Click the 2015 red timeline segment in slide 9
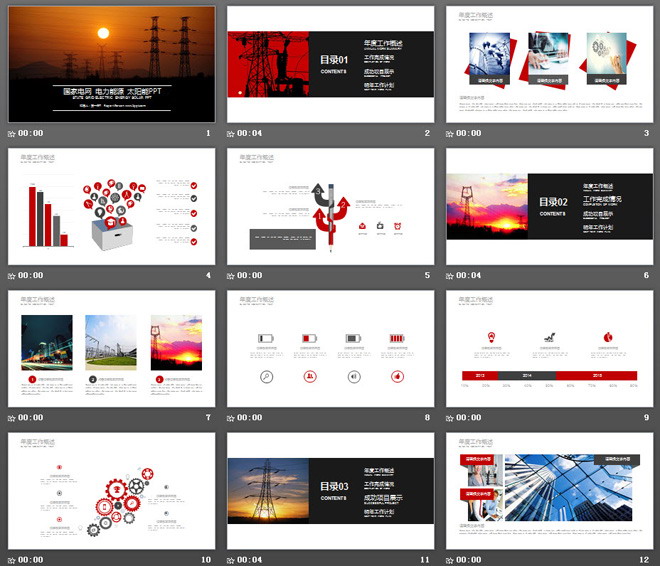The image size is (660, 566). [x=597, y=376]
